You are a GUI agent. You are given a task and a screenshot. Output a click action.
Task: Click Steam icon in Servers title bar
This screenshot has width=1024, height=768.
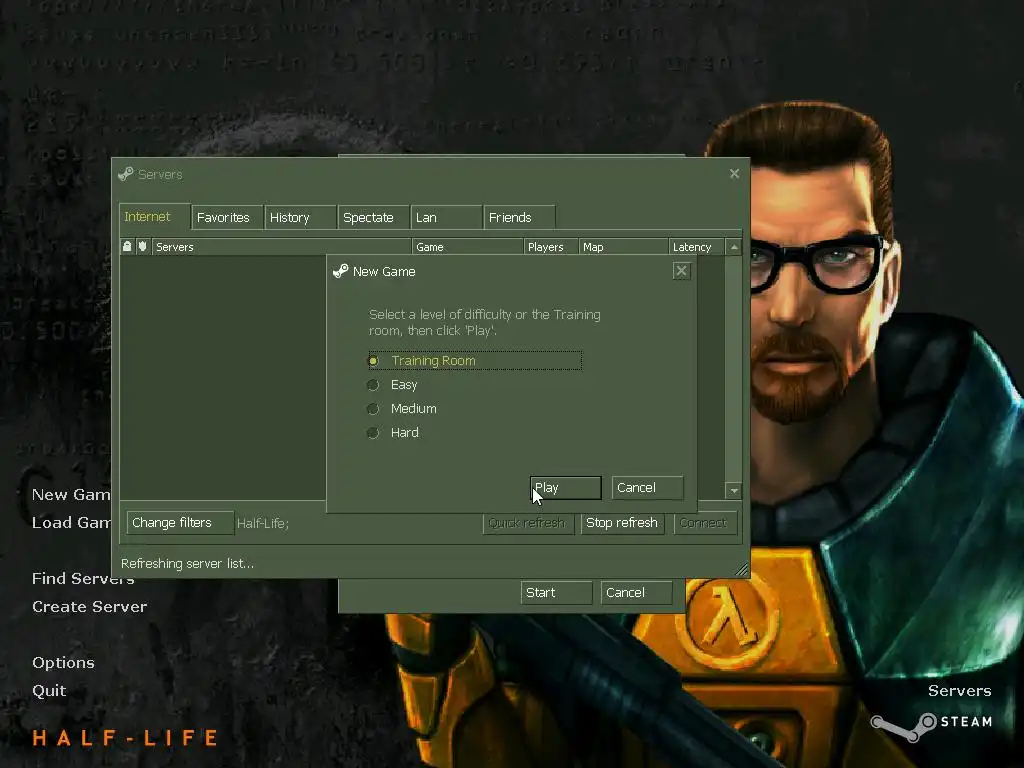tap(125, 174)
